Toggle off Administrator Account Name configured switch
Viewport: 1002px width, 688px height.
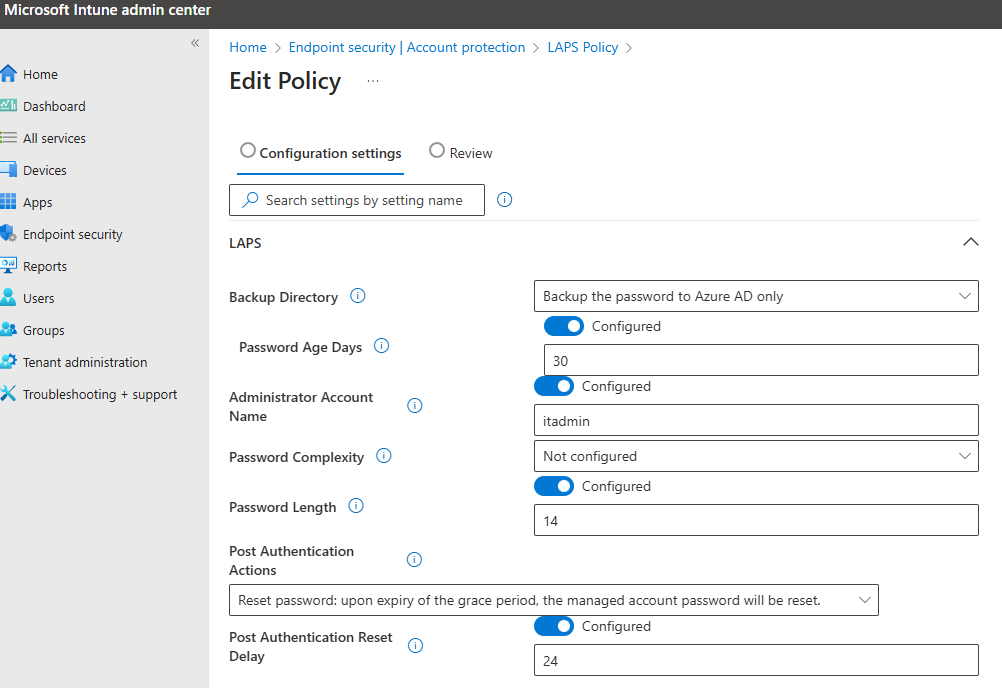coord(553,386)
